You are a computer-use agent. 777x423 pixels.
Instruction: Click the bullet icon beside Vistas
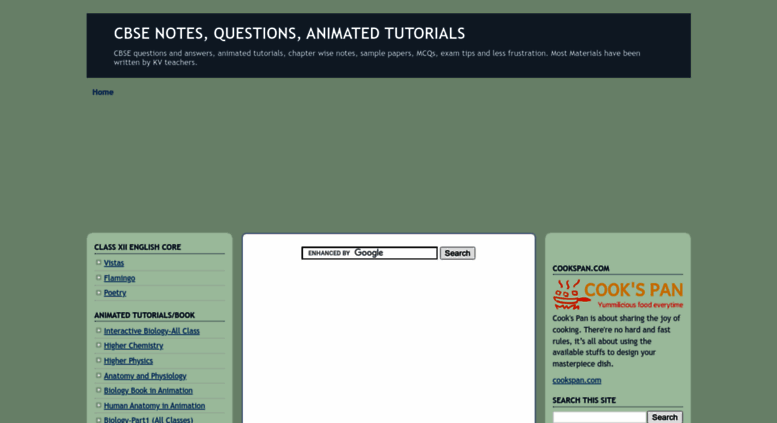click(x=98, y=263)
